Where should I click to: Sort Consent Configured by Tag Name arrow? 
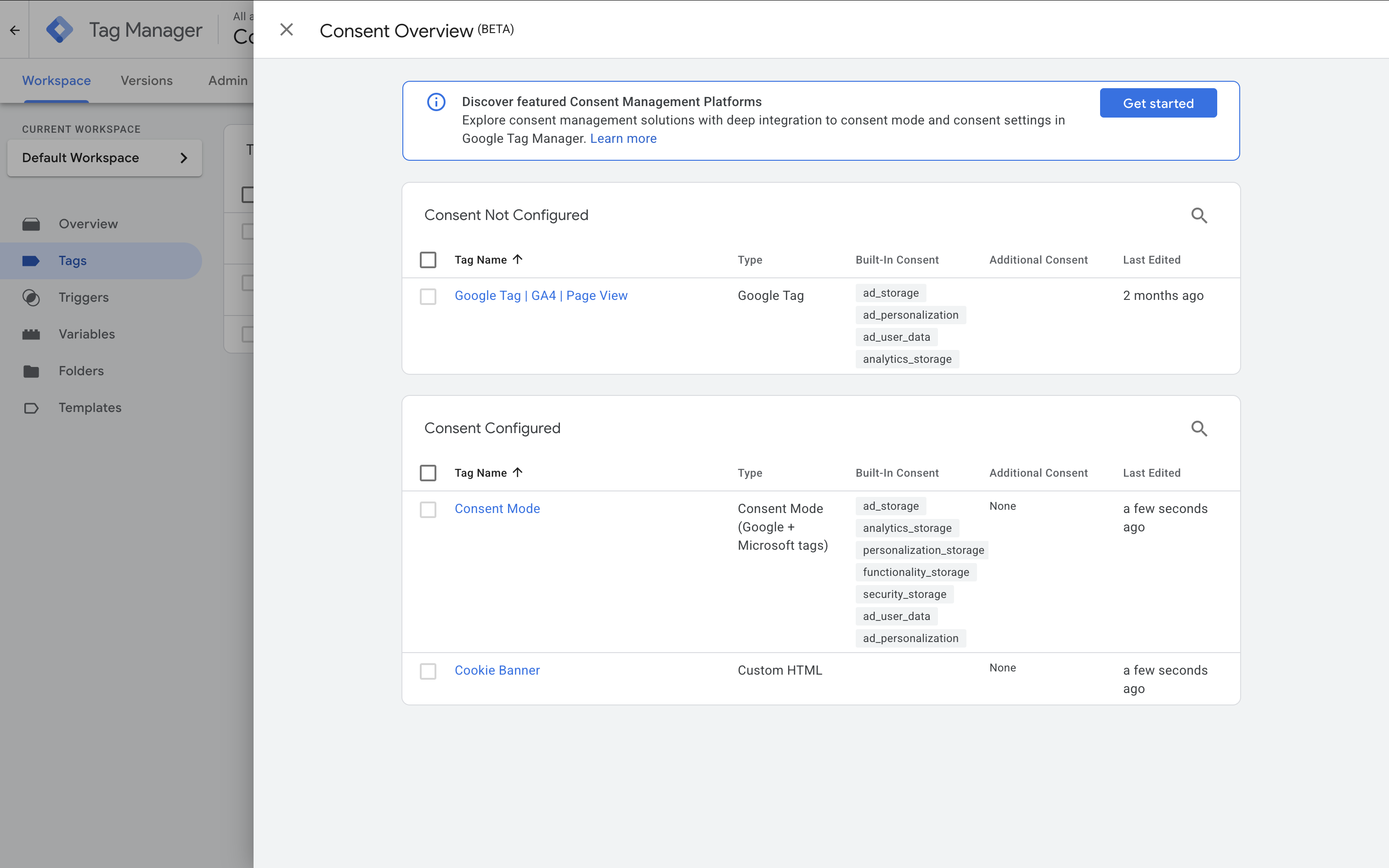pos(518,473)
